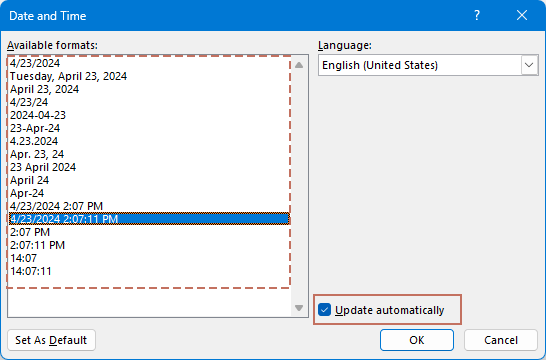
Task: Choose the 2024-04-23 date format
Action: tap(38, 115)
